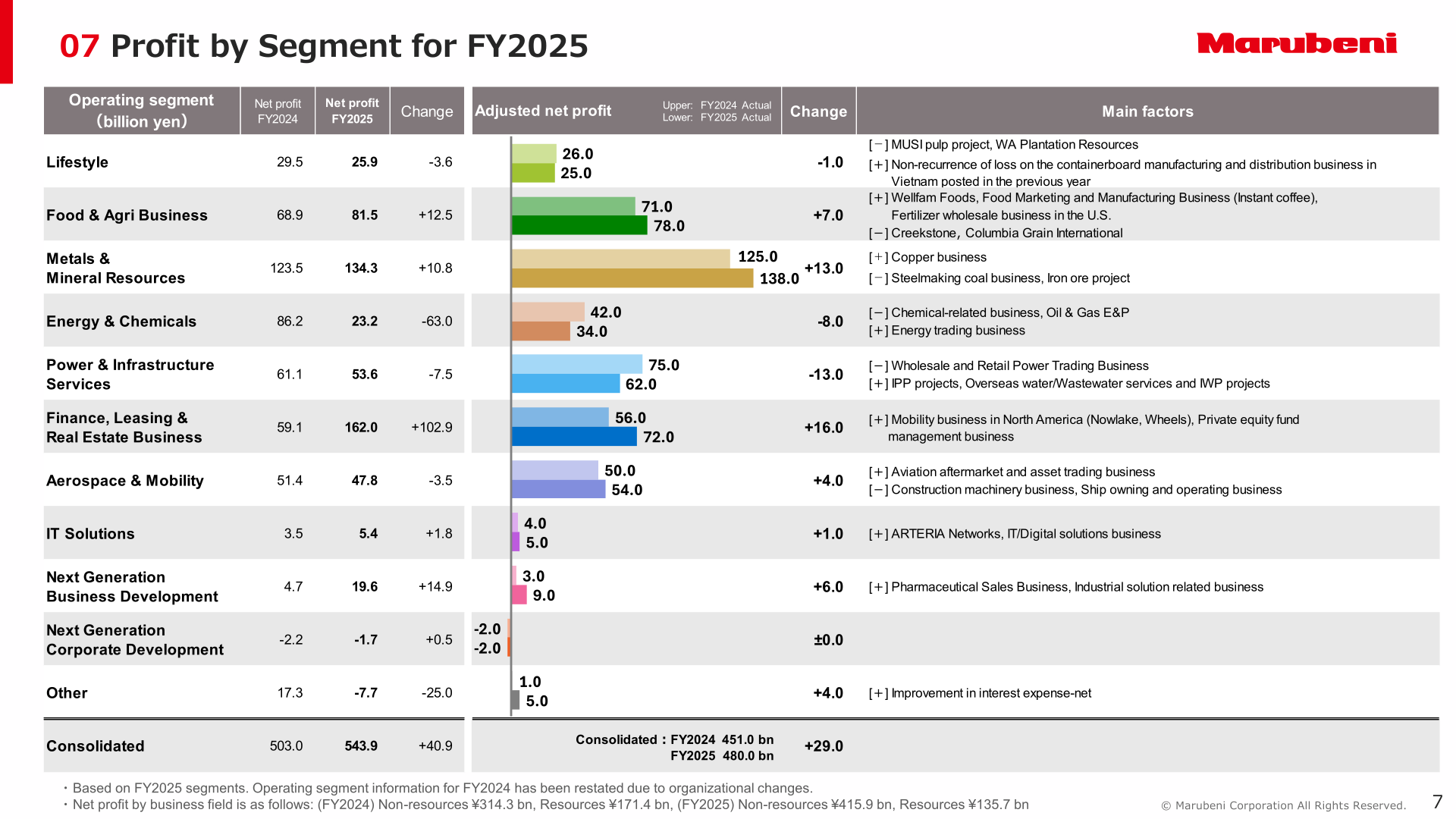Select the 'Metals & Mineral Resources' label

(x=115, y=268)
